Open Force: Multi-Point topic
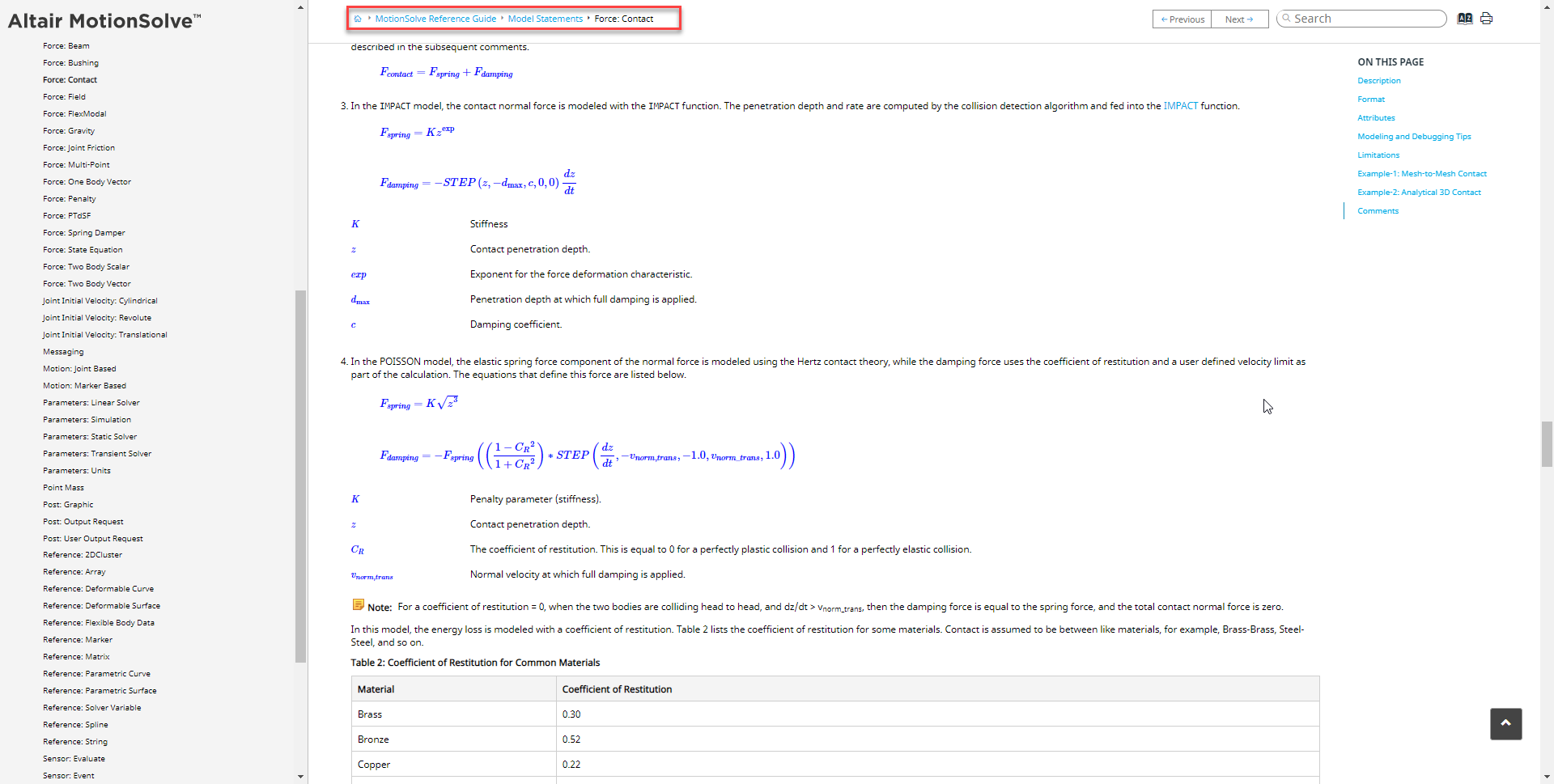The width and height of the screenshot is (1554, 784). 76,165
